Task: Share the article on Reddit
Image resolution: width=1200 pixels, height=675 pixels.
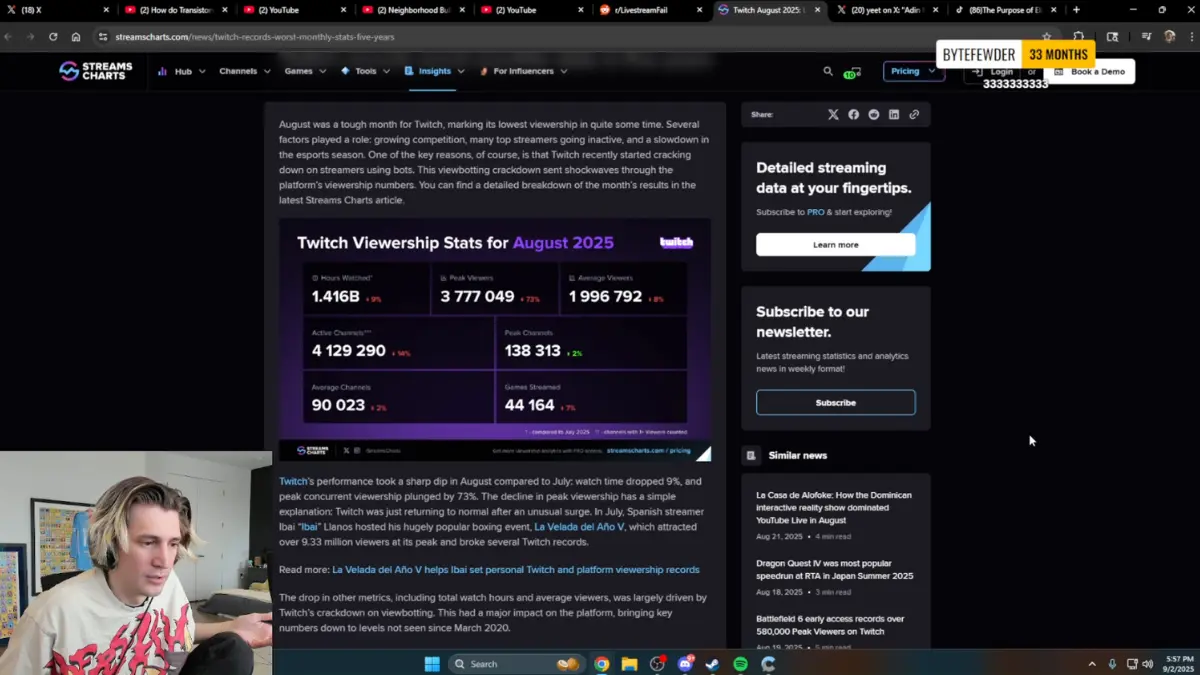Action: point(873,115)
